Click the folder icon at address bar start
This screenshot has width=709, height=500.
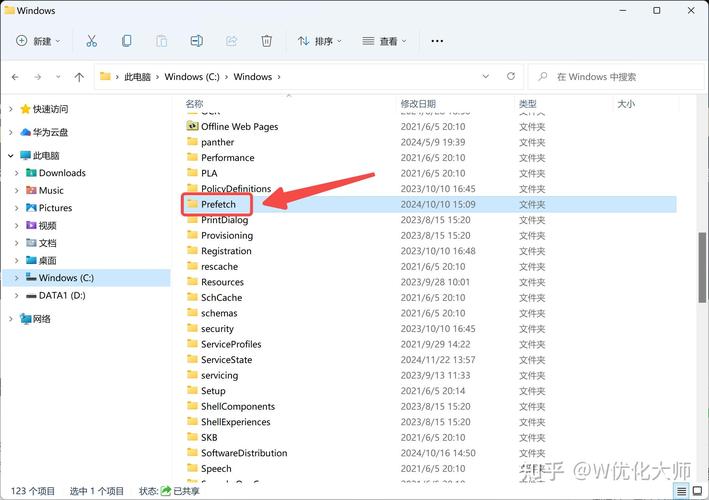105,76
